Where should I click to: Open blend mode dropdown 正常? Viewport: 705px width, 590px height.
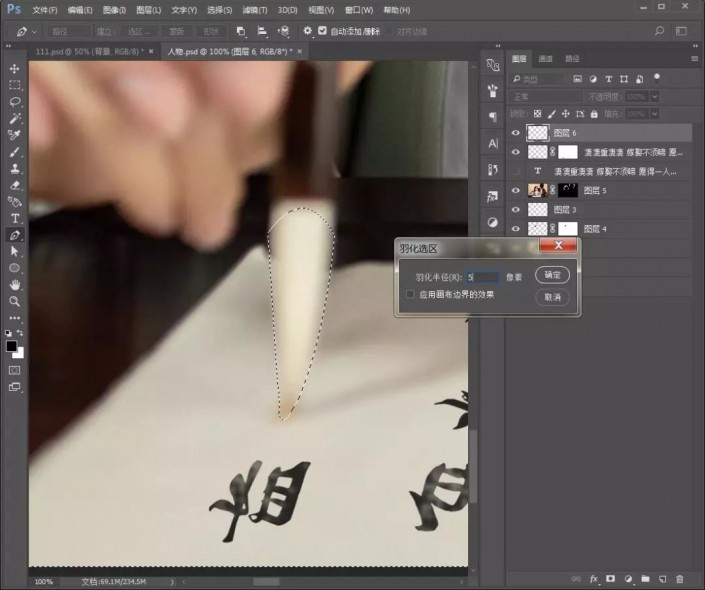point(545,97)
